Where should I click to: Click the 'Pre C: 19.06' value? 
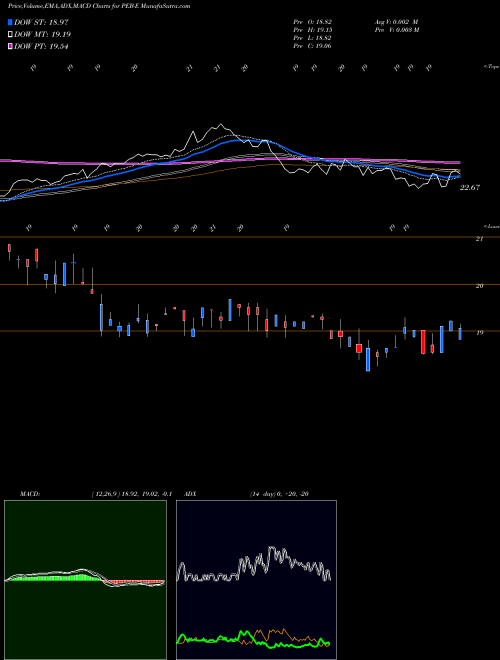[313, 46]
